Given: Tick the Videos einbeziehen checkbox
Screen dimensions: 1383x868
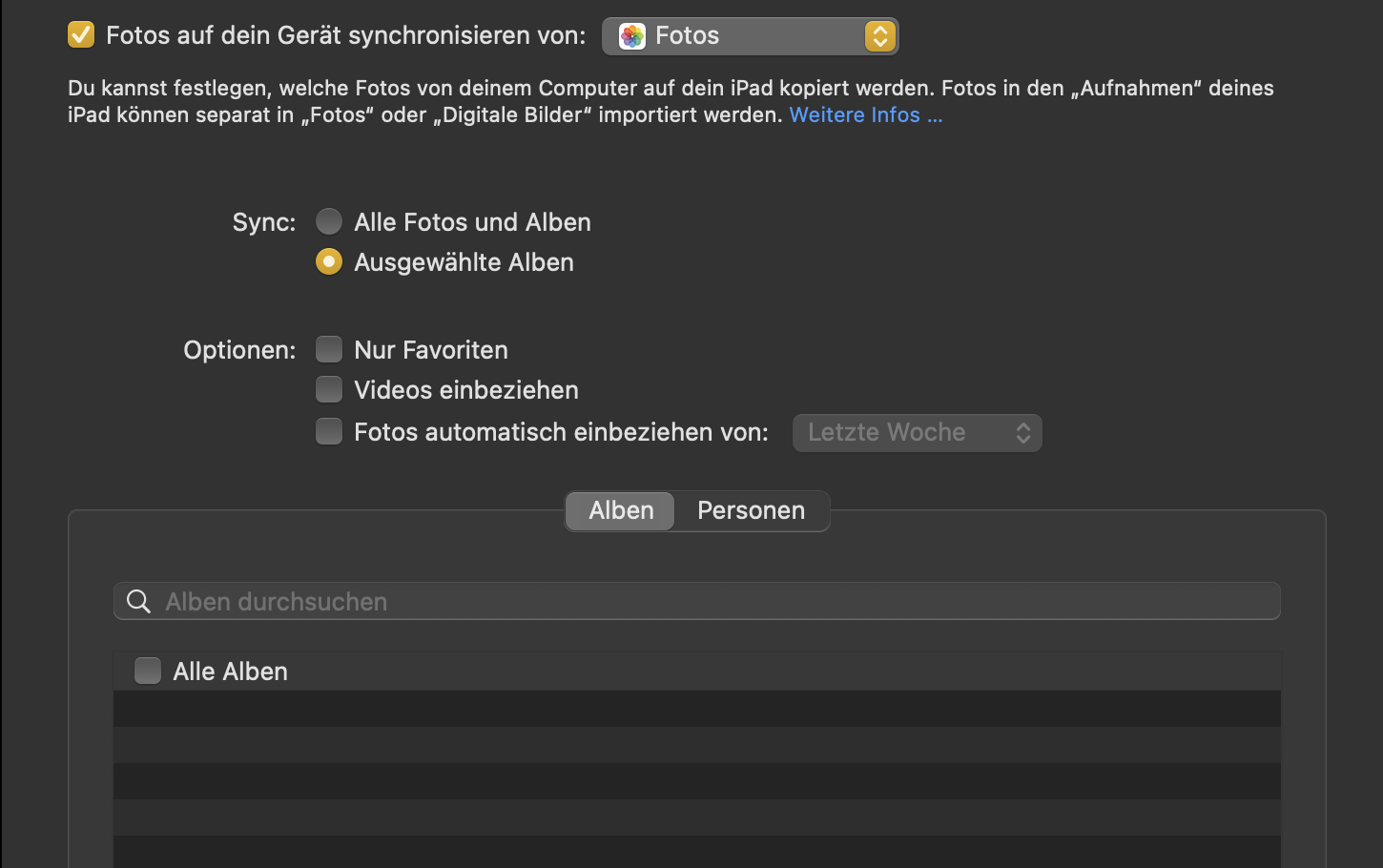Looking at the screenshot, I should [x=329, y=390].
